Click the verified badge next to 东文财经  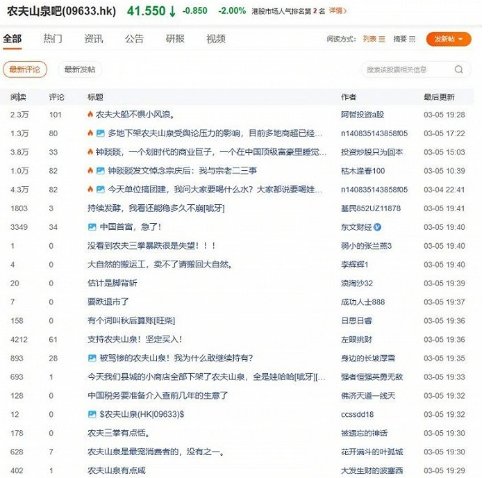(377, 227)
